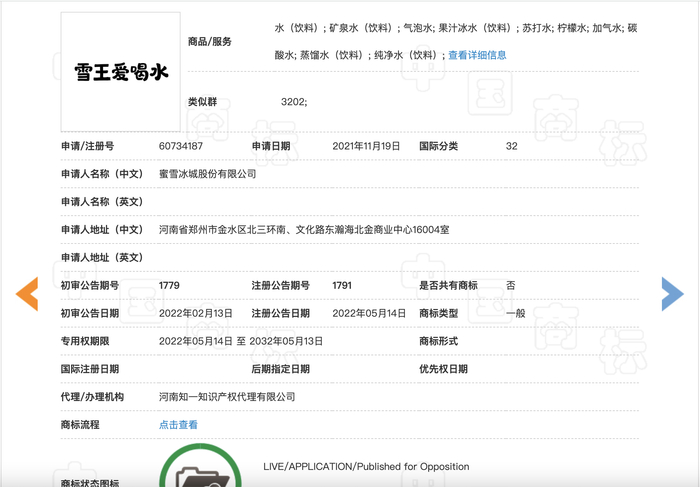700x487 pixels.
Task: Select international class value 32
Action: pos(512,146)
